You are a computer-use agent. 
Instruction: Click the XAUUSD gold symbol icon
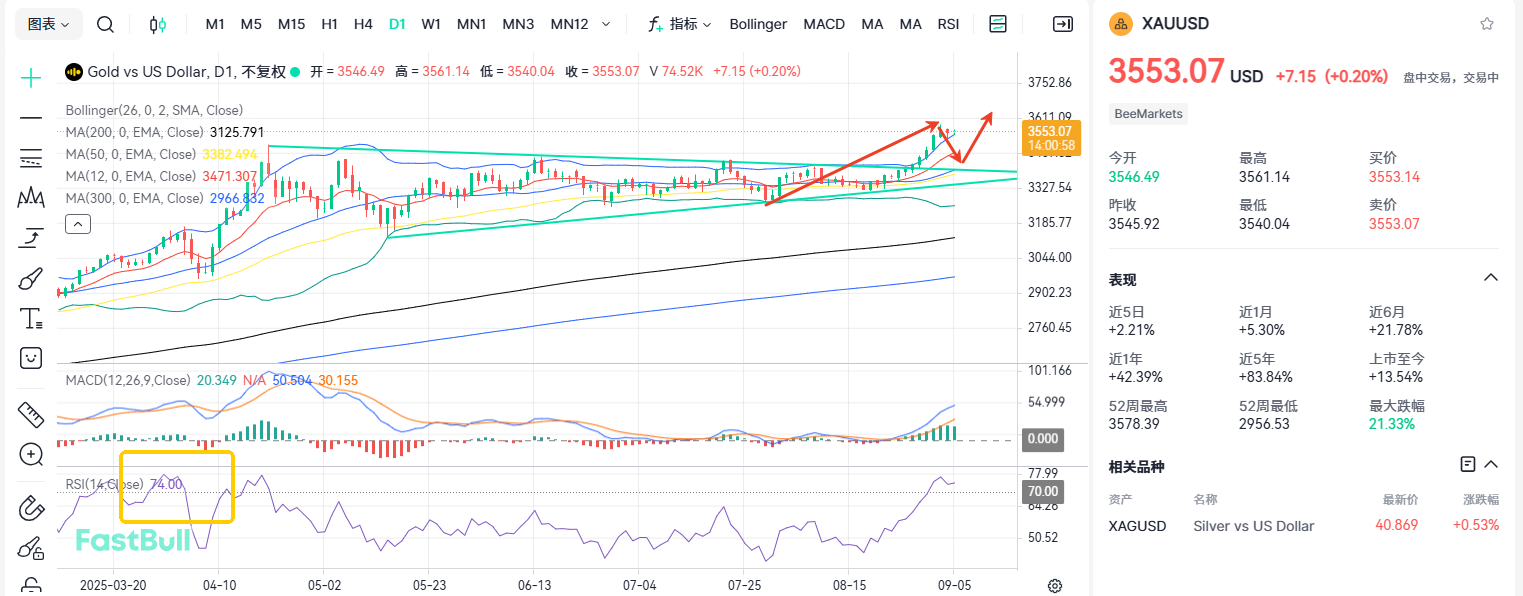1120,24
